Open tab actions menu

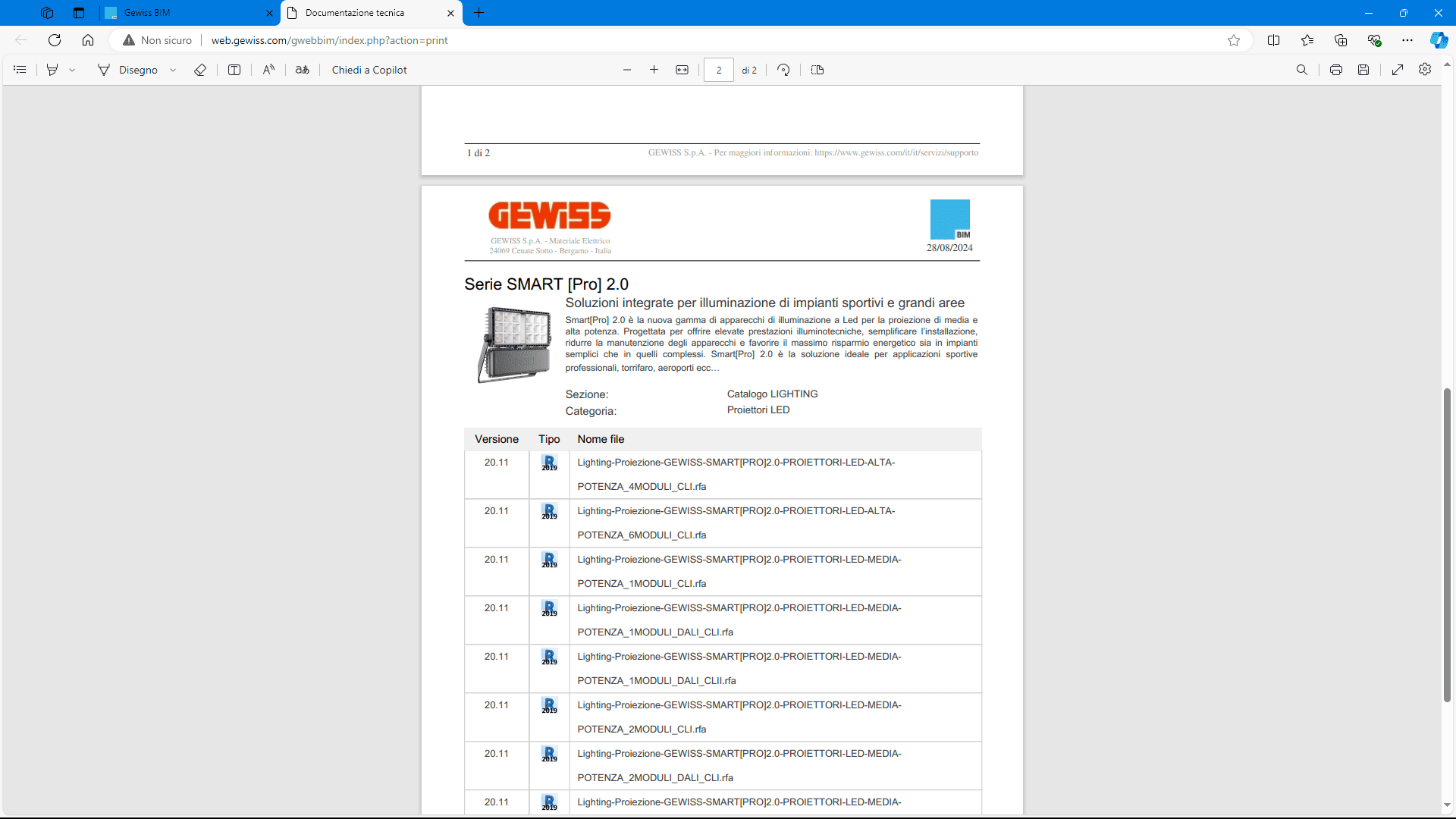tap(79, 13)
